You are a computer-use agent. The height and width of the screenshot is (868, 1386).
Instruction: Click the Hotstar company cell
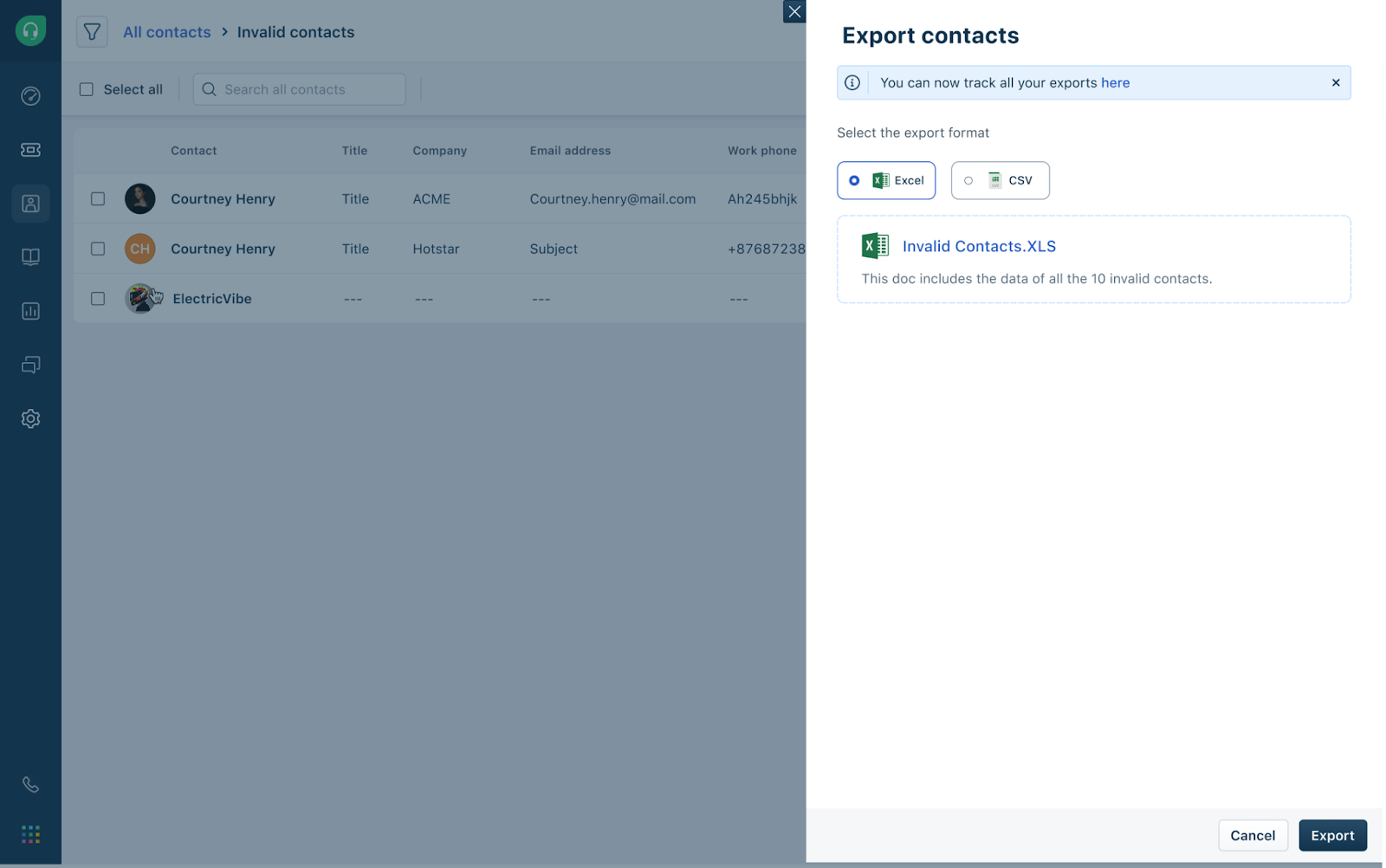pyautogui.click(x=436, y=249)
